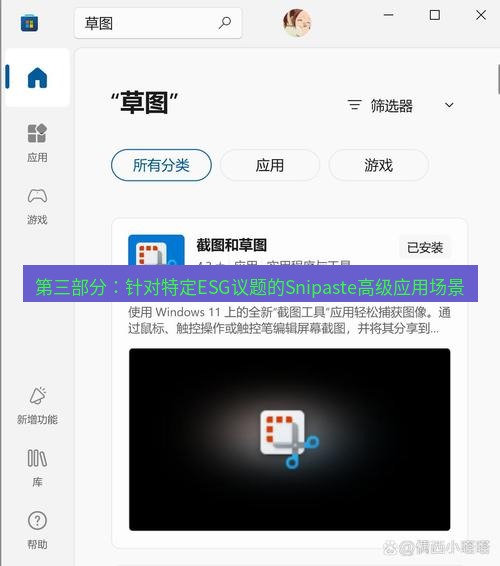Click the 筛选器 filter lines icon
The image size is (500, 566).
click(x=354, y=105)
